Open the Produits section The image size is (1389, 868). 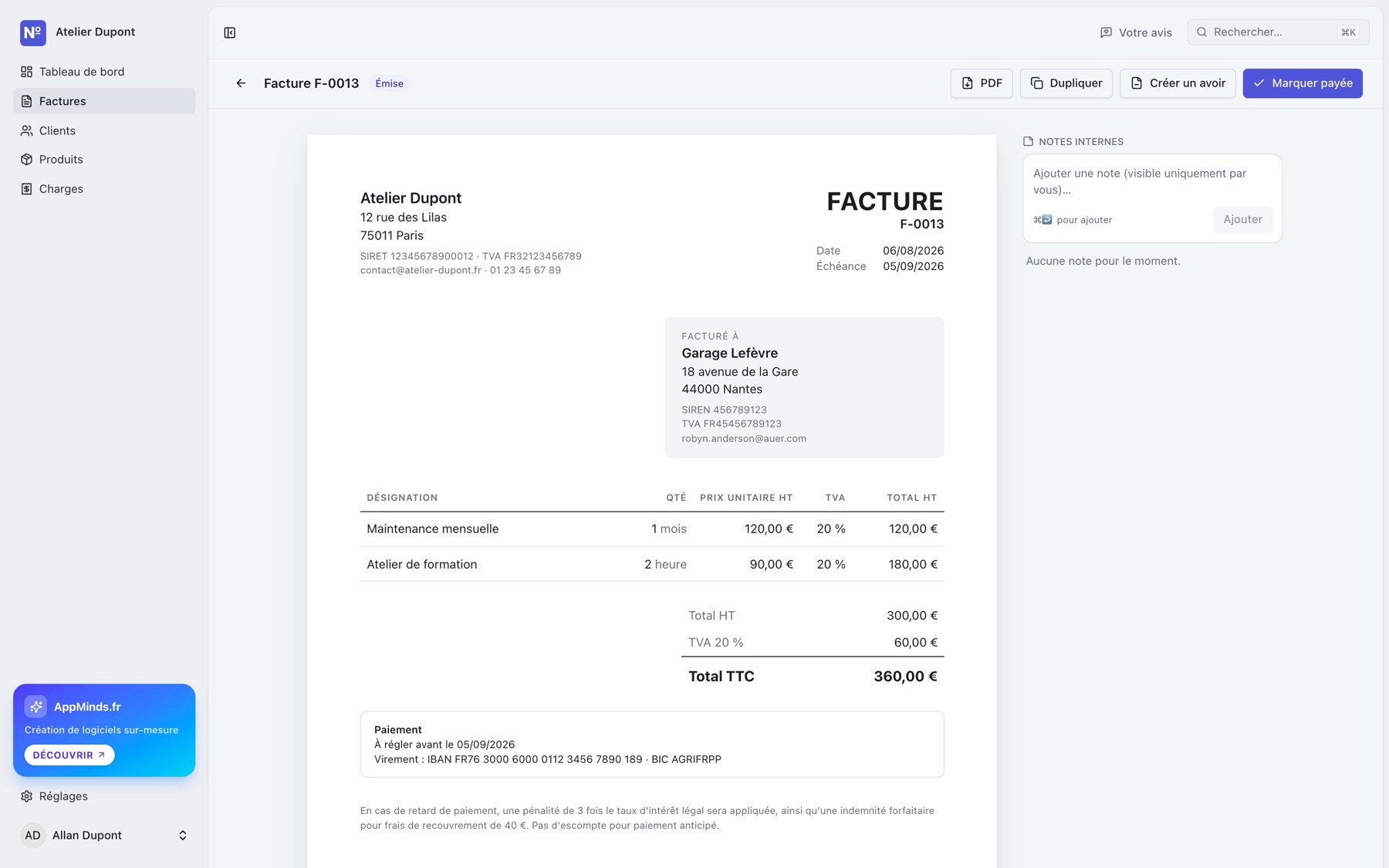[x=104, y=160]
